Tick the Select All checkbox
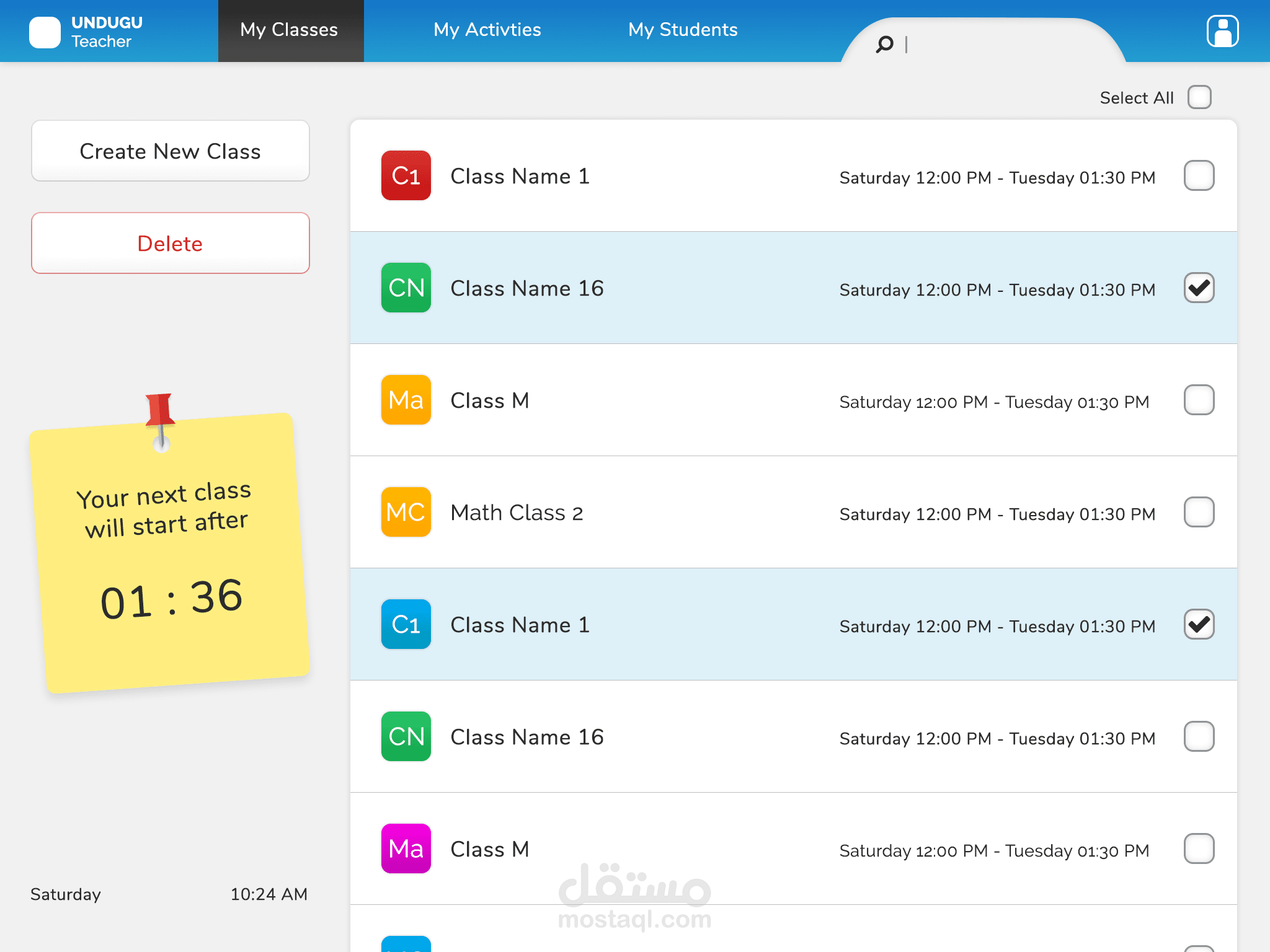Image resolution: width=1270 pixels, height=952 pixels. [1199, 97]
